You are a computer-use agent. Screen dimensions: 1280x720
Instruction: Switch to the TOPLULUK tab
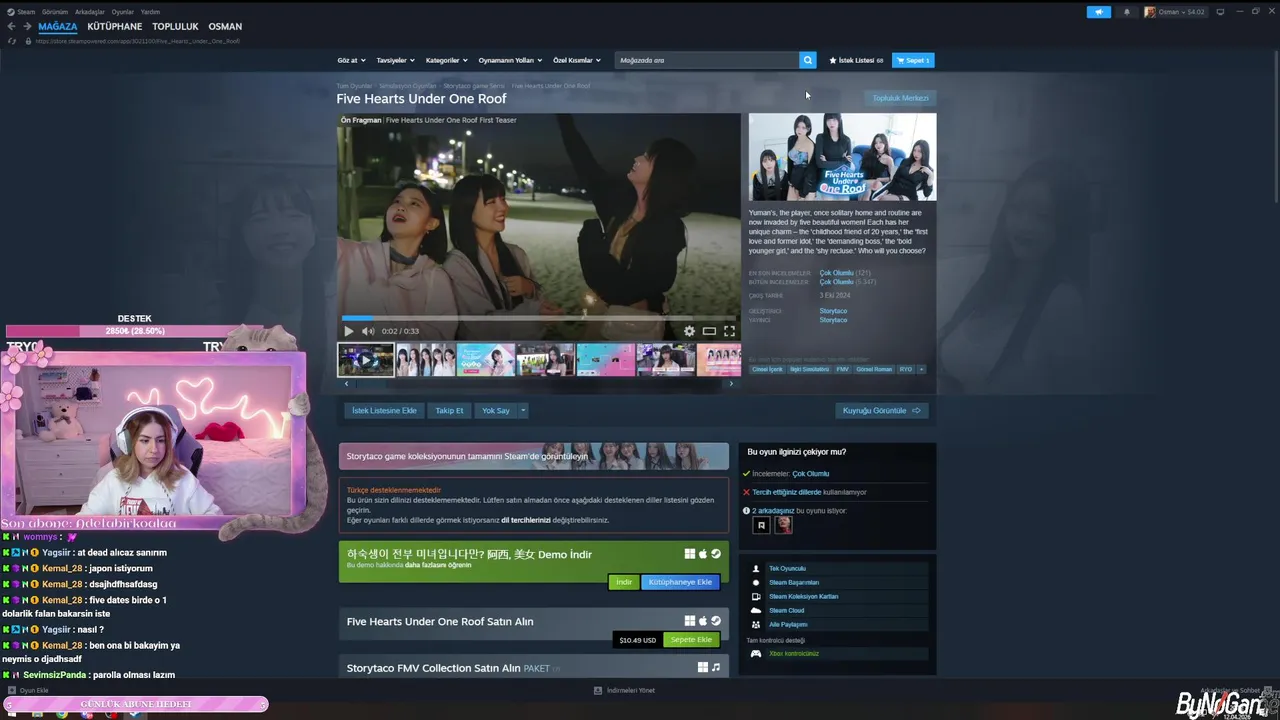coord(175,27)
